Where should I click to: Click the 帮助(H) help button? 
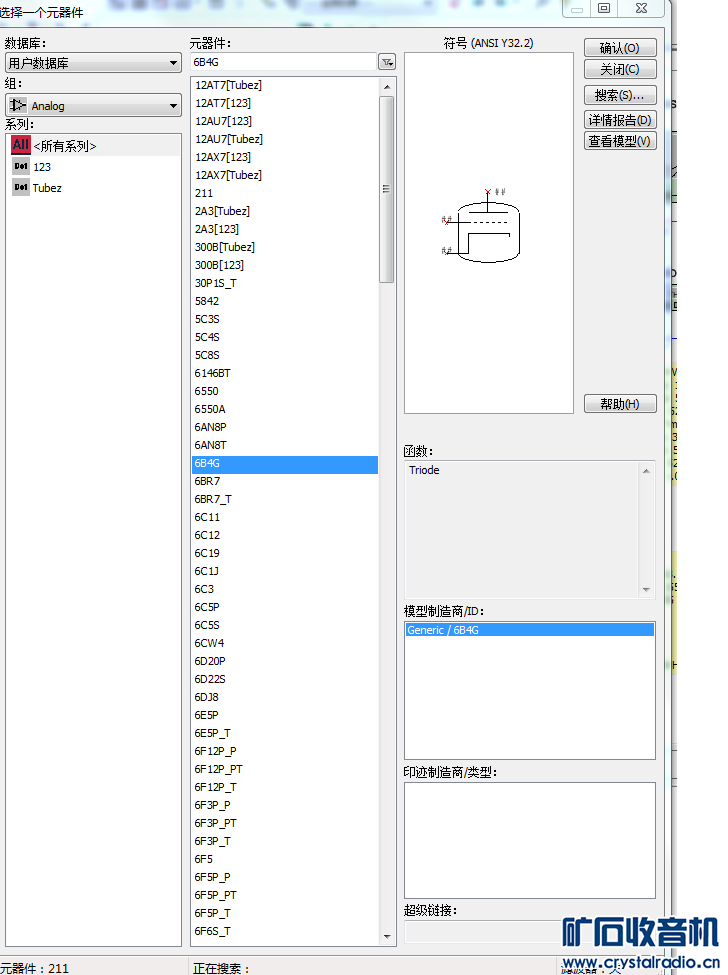click(620, 404)
